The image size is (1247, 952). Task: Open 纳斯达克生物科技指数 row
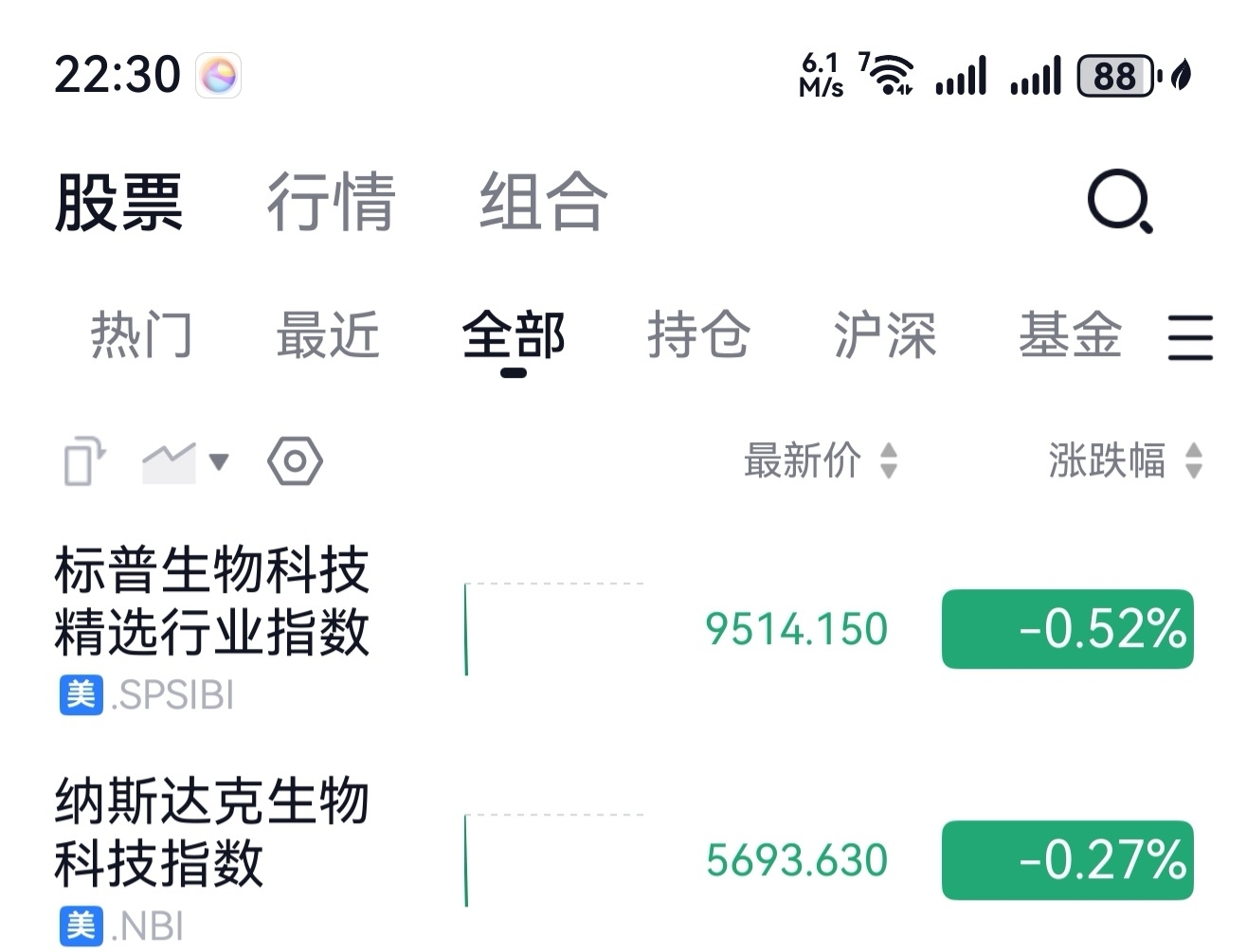click(x=211, y=832)
